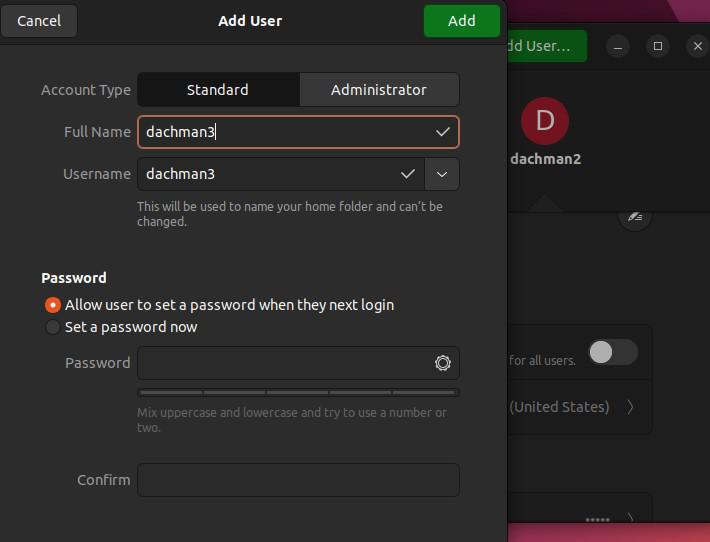Click the dachman2 user avatar
The image size is (710, 542).
(544, 122)
